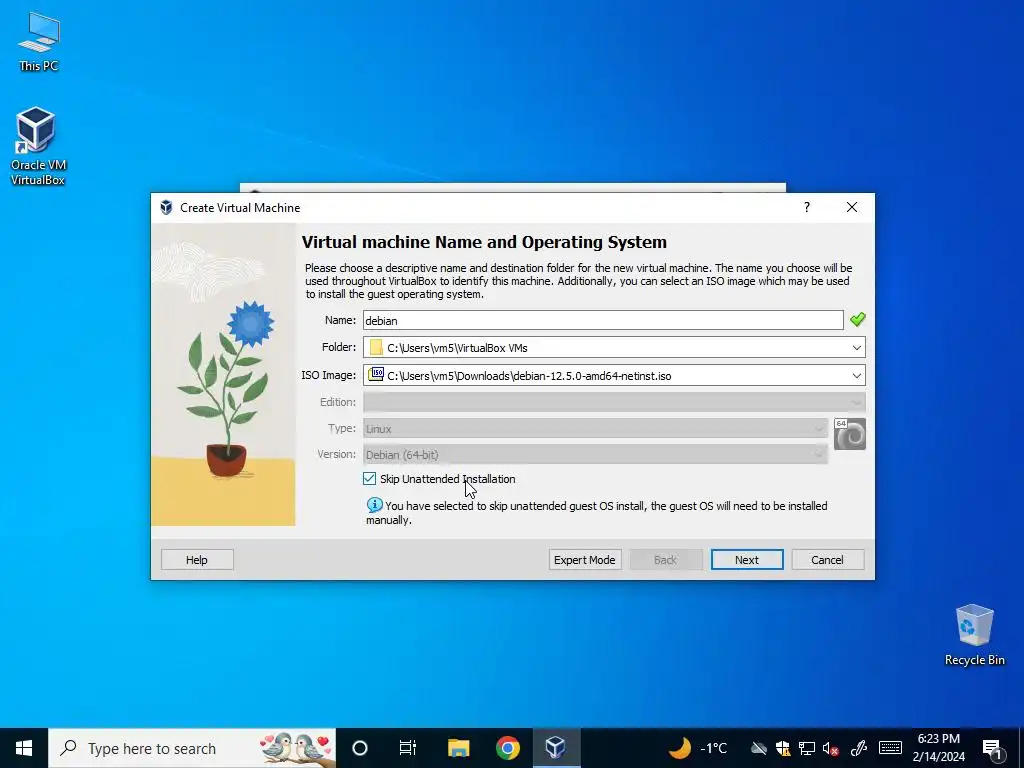
Task: Click the moon weather icon in taskbar
Action: 680,748
